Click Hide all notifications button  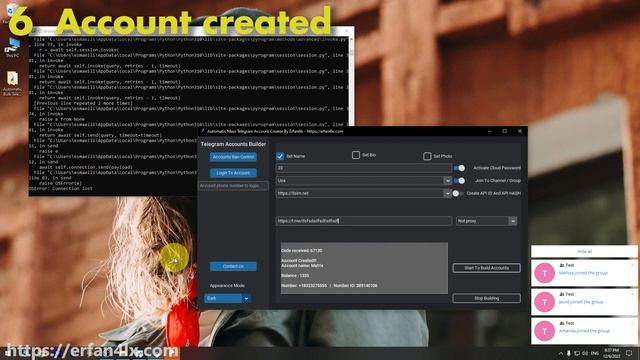tap(584, 251)
